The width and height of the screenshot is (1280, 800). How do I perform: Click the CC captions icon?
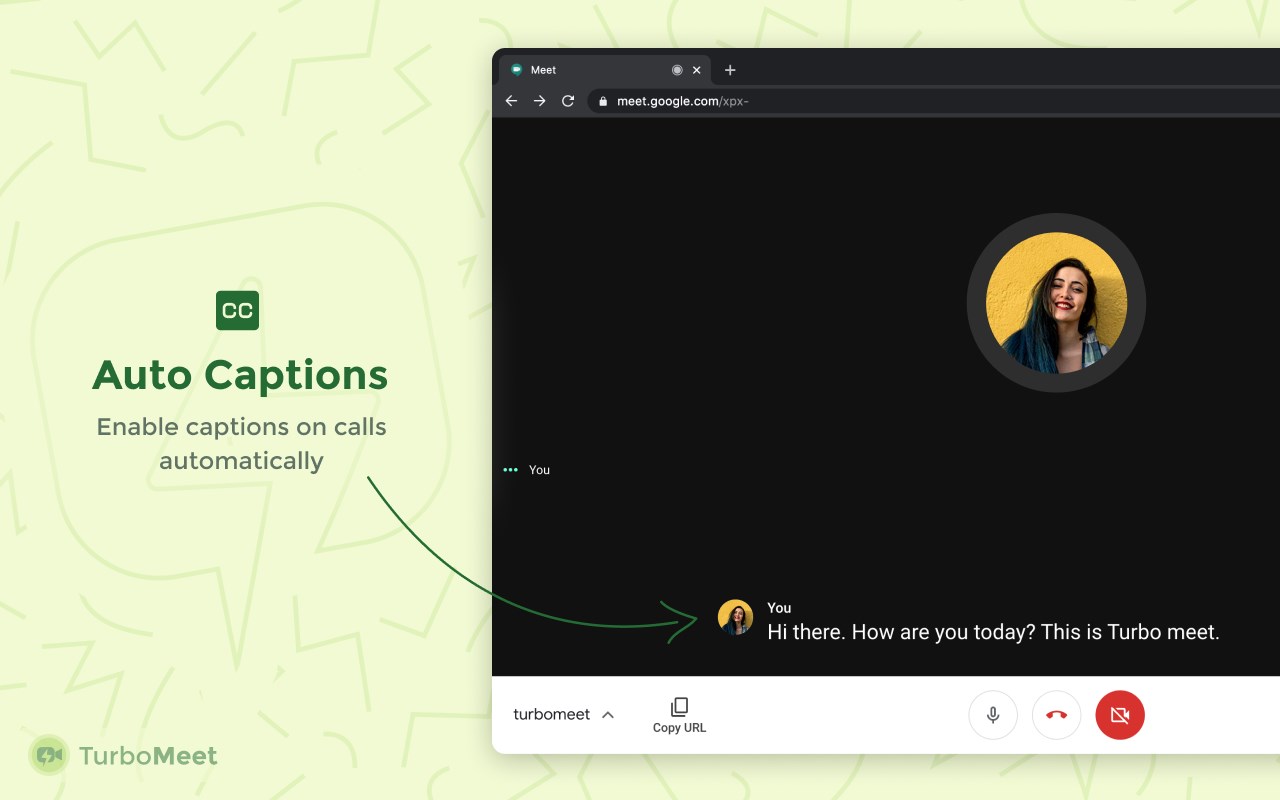[x=237, y=310]
